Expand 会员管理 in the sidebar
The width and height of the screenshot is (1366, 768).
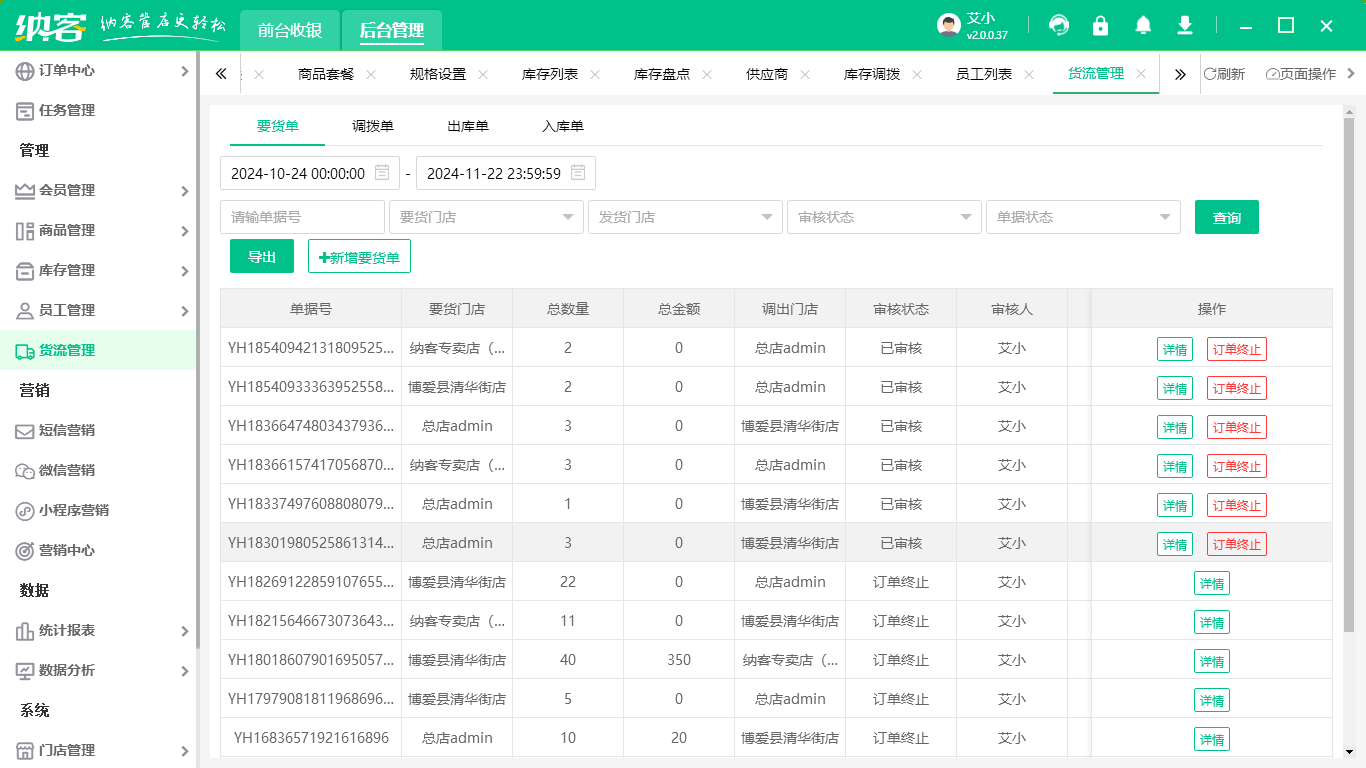pos(100,191)
